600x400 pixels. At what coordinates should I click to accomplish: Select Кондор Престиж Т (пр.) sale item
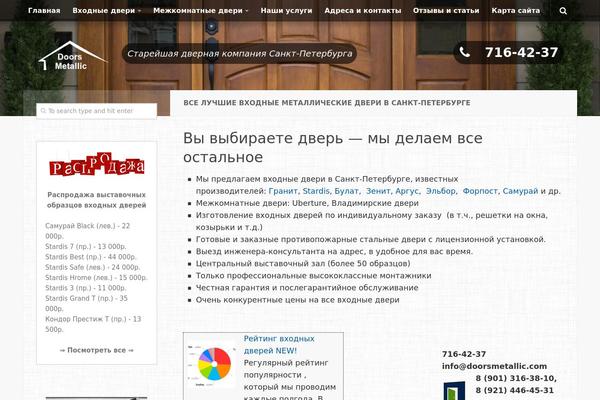click(x=93, y=324)
